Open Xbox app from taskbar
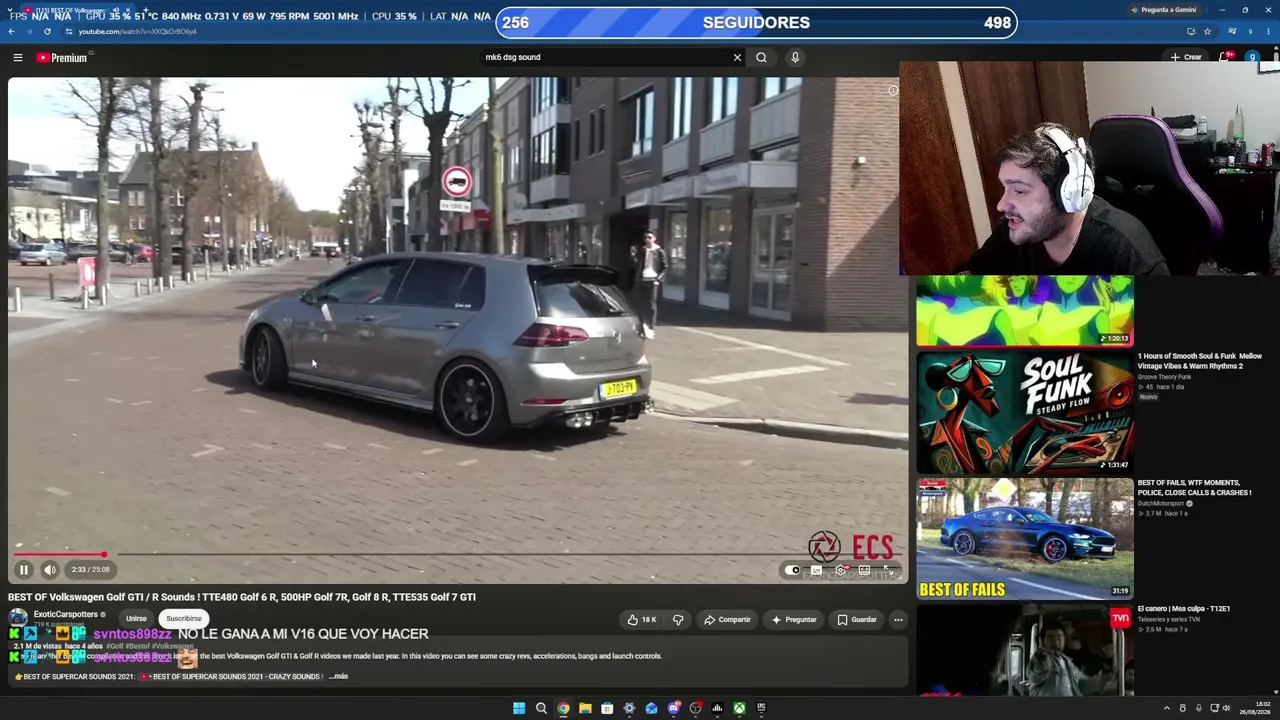 point(739,708)
